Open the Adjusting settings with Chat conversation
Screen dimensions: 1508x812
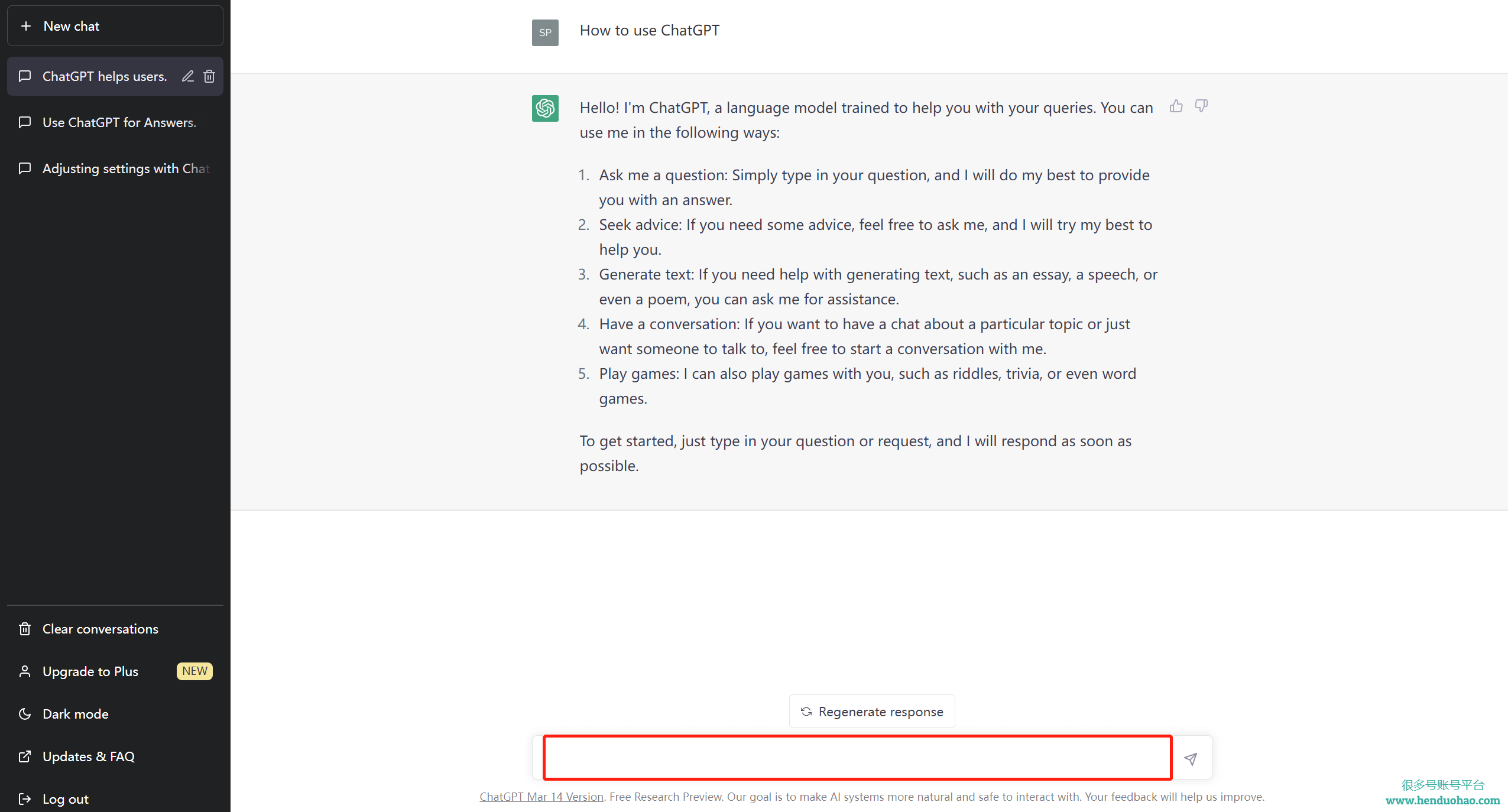point(115,168)
